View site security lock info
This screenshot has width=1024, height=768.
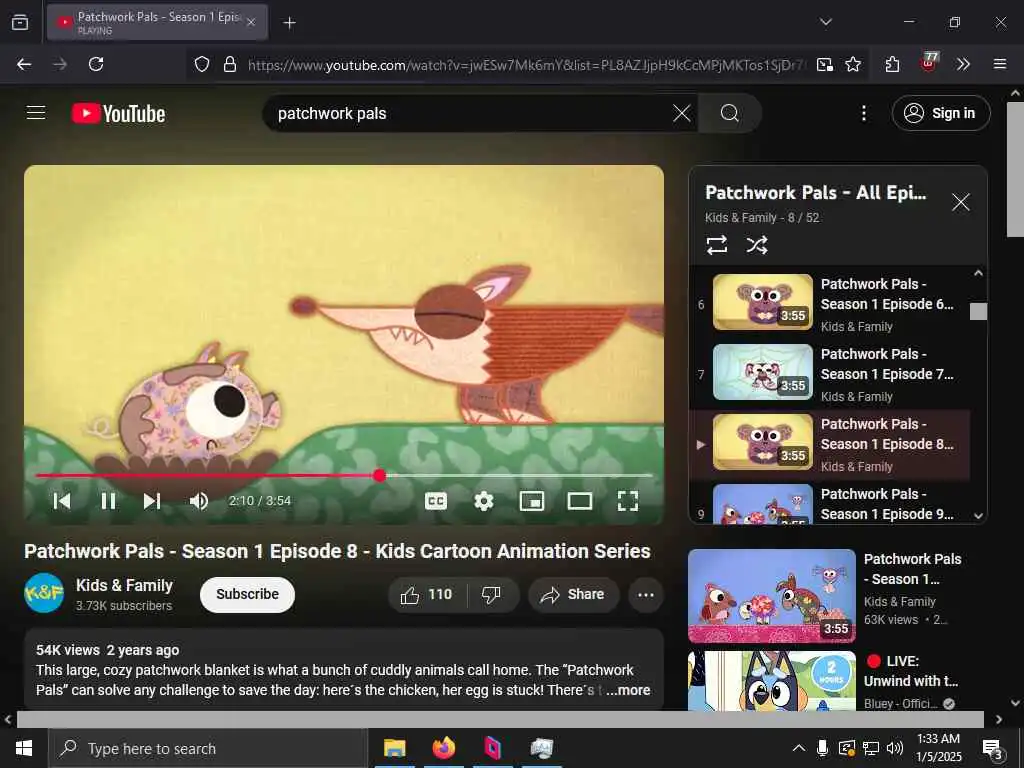coord(230,64)
